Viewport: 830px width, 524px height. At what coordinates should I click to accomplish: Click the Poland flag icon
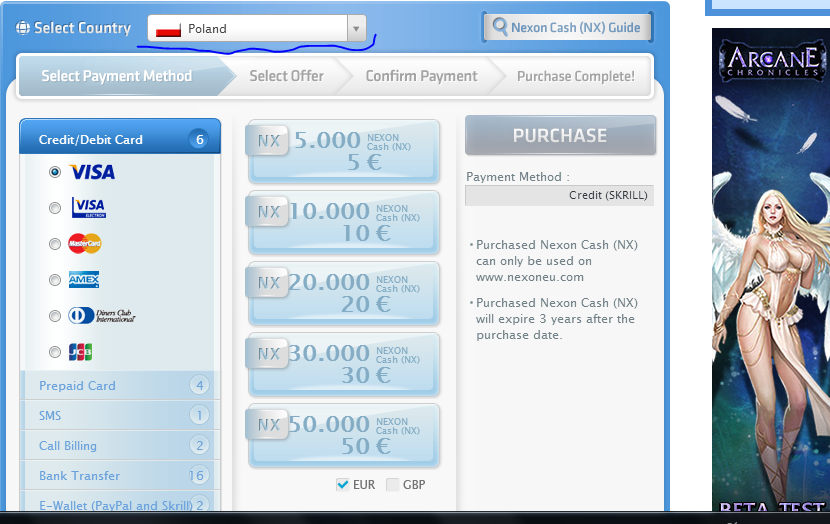[x=168, y=29]
